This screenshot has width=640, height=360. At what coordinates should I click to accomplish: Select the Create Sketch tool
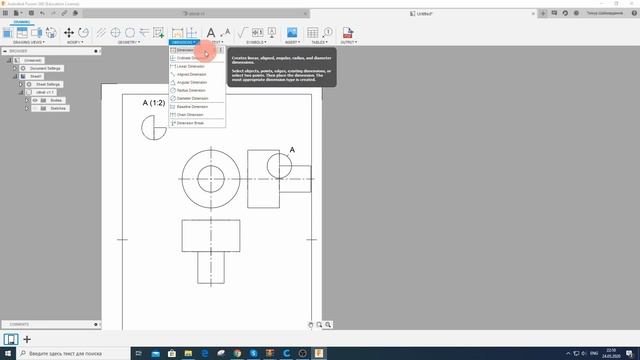158,33
